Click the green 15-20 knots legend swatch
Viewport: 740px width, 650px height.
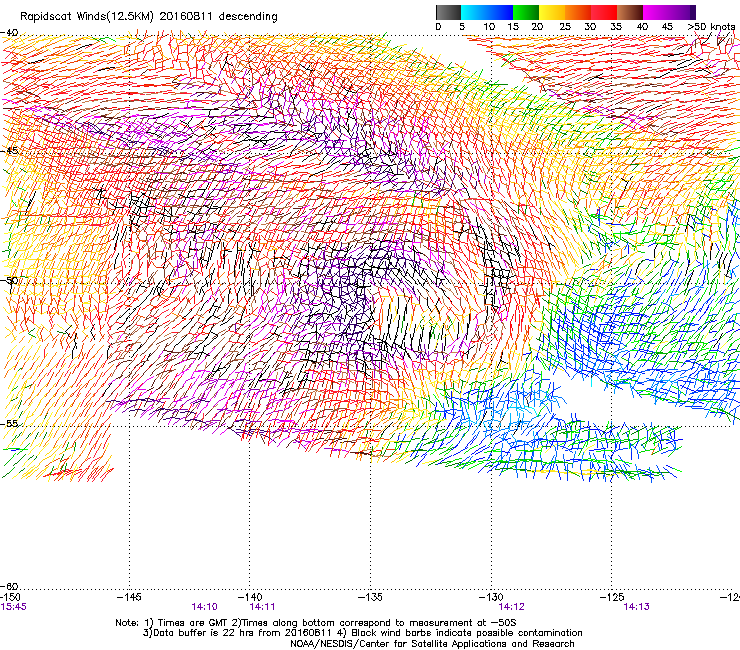pos(526,12)
